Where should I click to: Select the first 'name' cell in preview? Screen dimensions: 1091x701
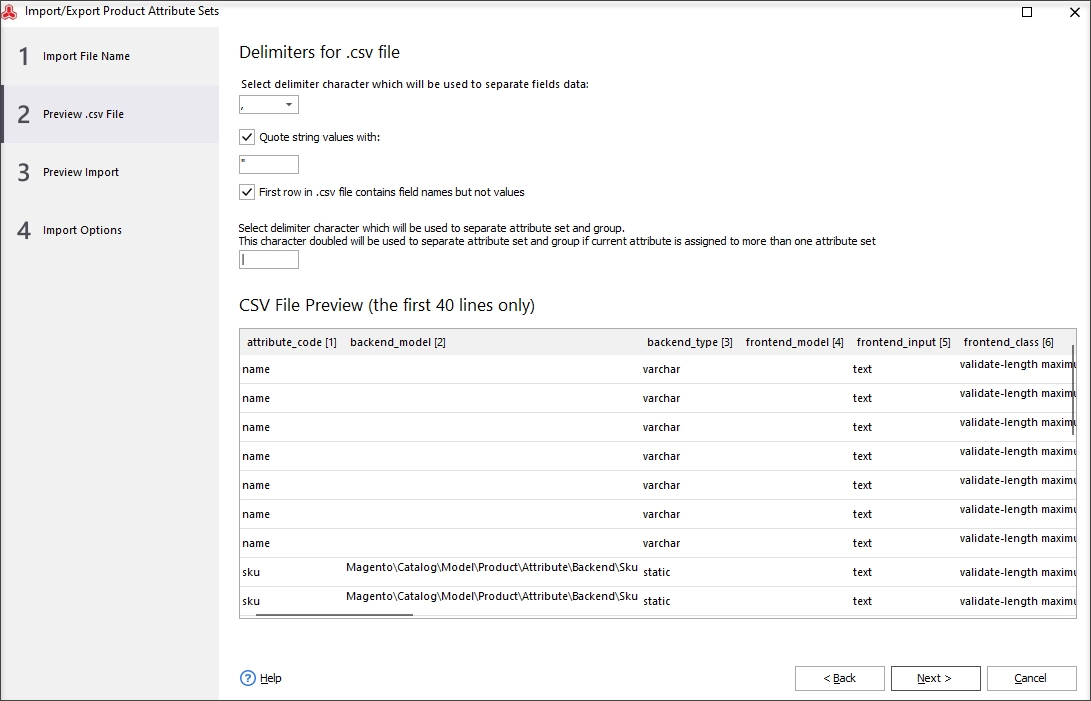(x=256, y=369)
